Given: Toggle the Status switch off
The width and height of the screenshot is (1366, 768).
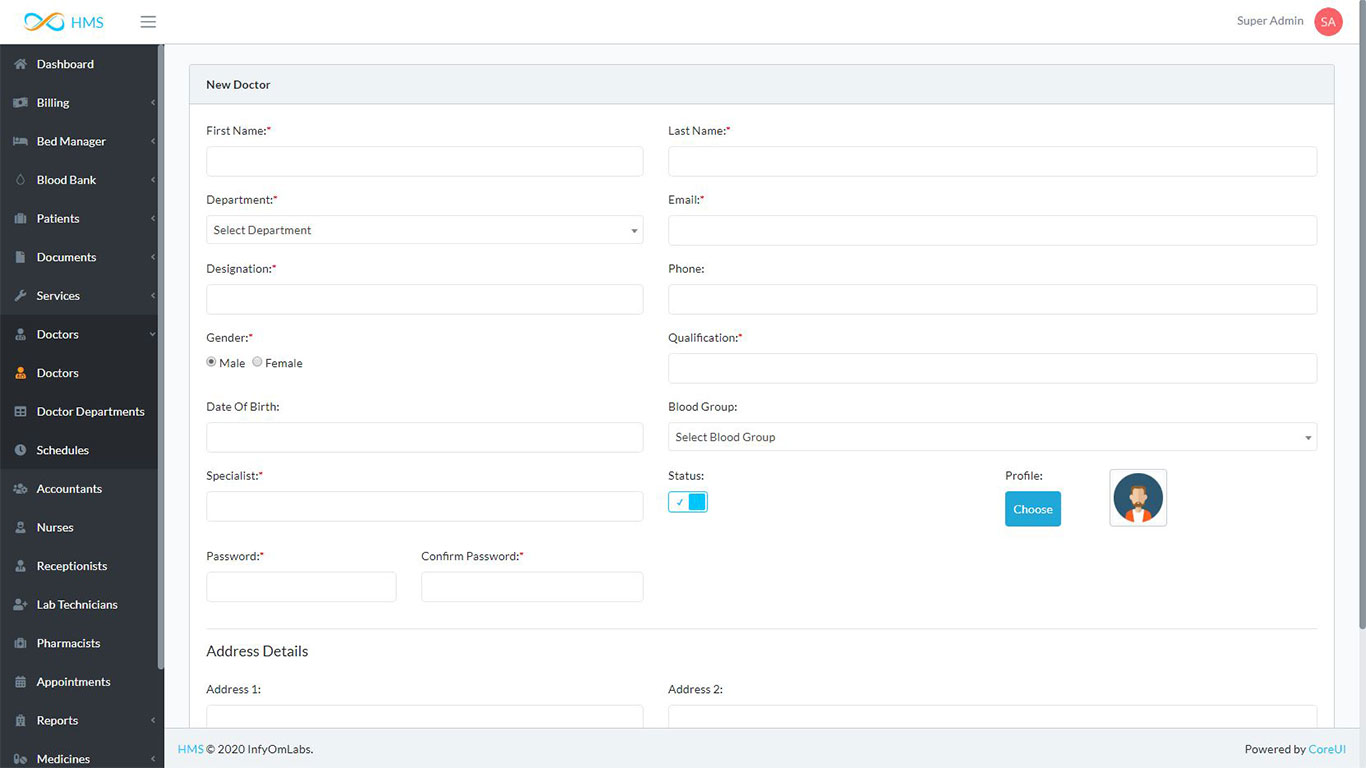Looking at the screenshot, I should [688, 502].
